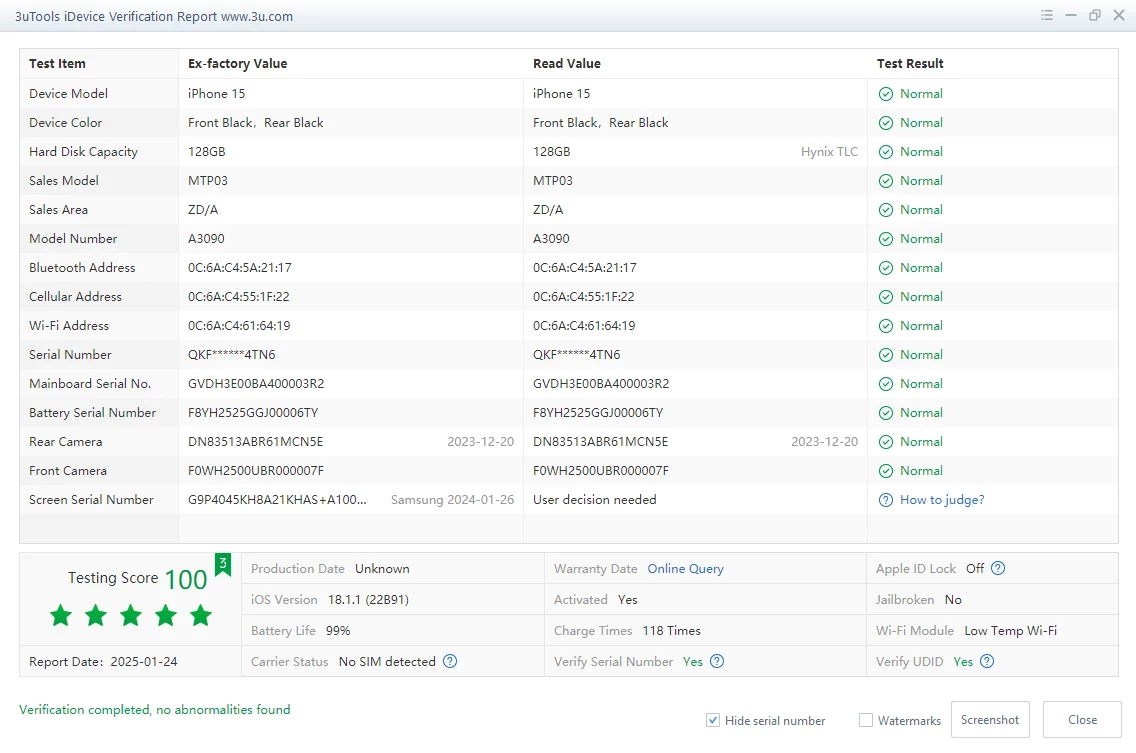Select the read Rear Camera date 2023-12-20
1136x753 pixels.
click(x=824, y=442)
